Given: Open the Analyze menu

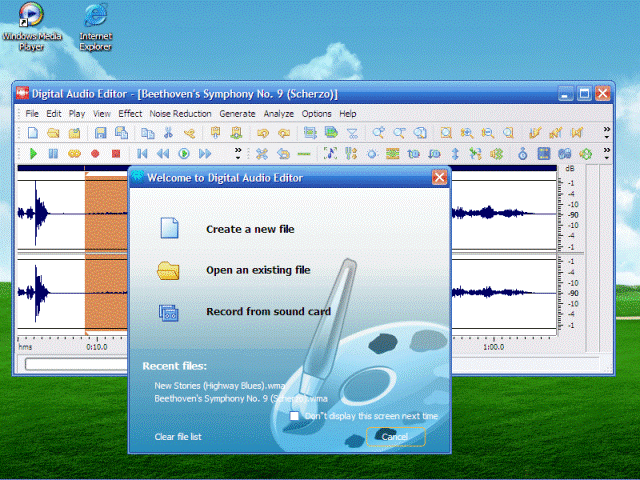Looking at the screenshot, I should tap(279, 113).
